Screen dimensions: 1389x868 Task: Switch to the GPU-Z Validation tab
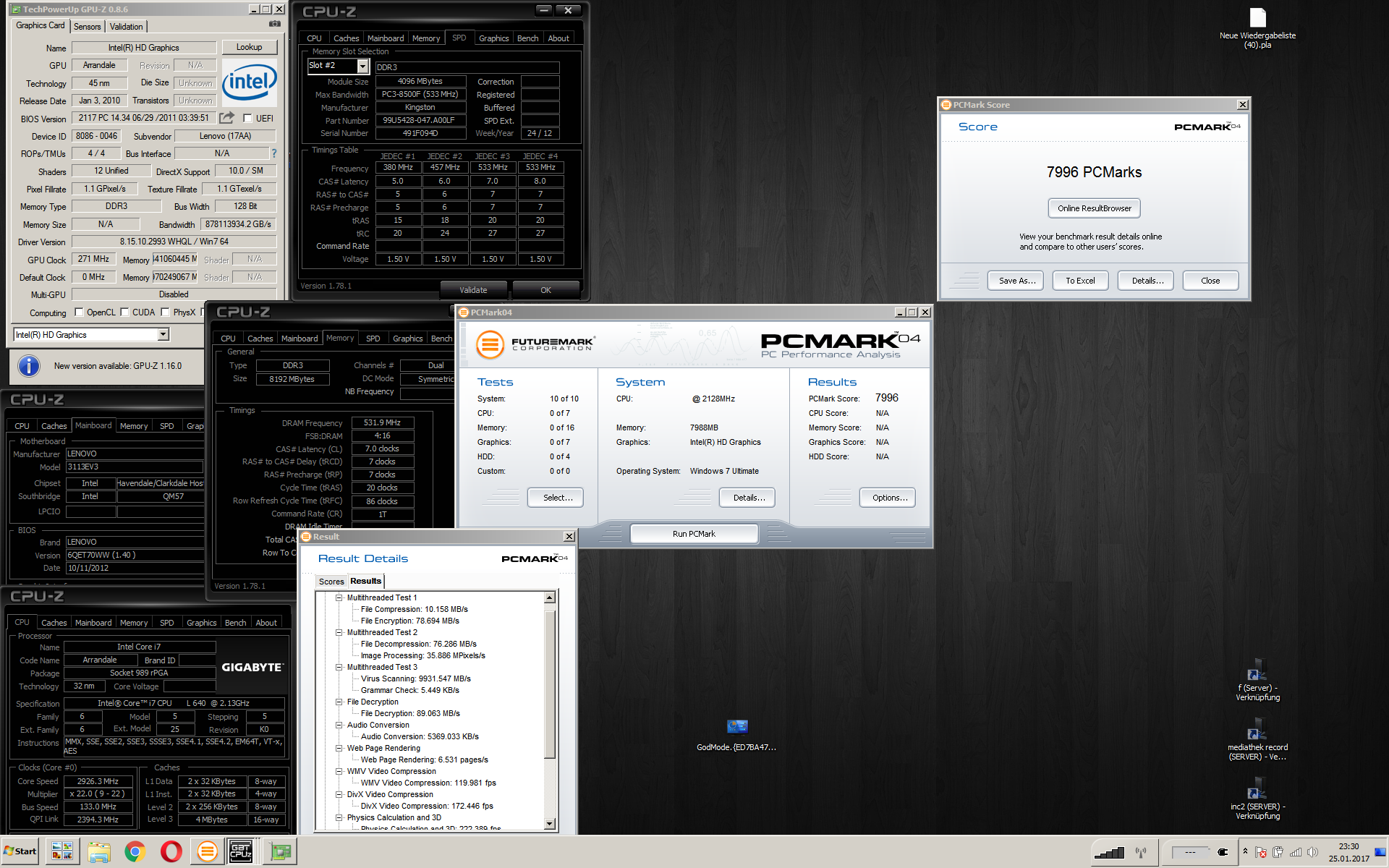pos(127,27)
